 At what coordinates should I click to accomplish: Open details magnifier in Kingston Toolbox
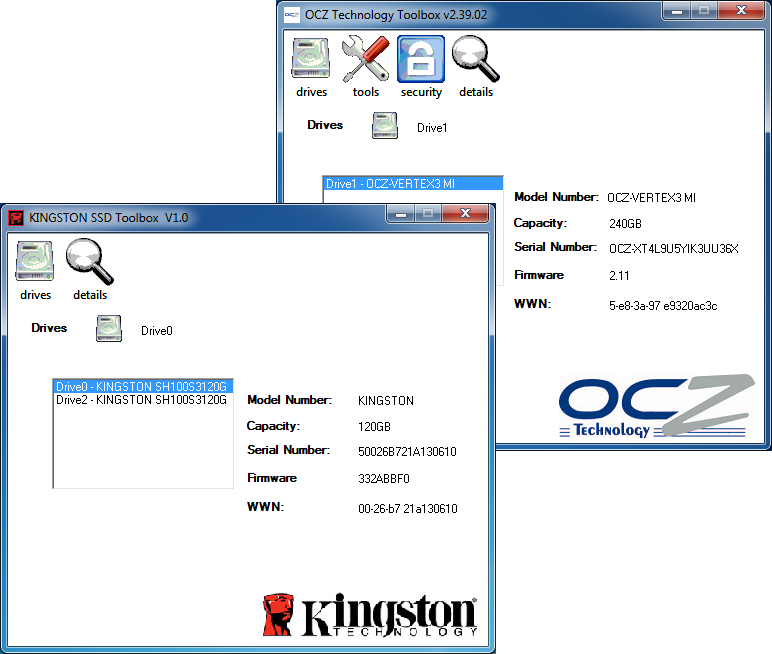[90, 262]
